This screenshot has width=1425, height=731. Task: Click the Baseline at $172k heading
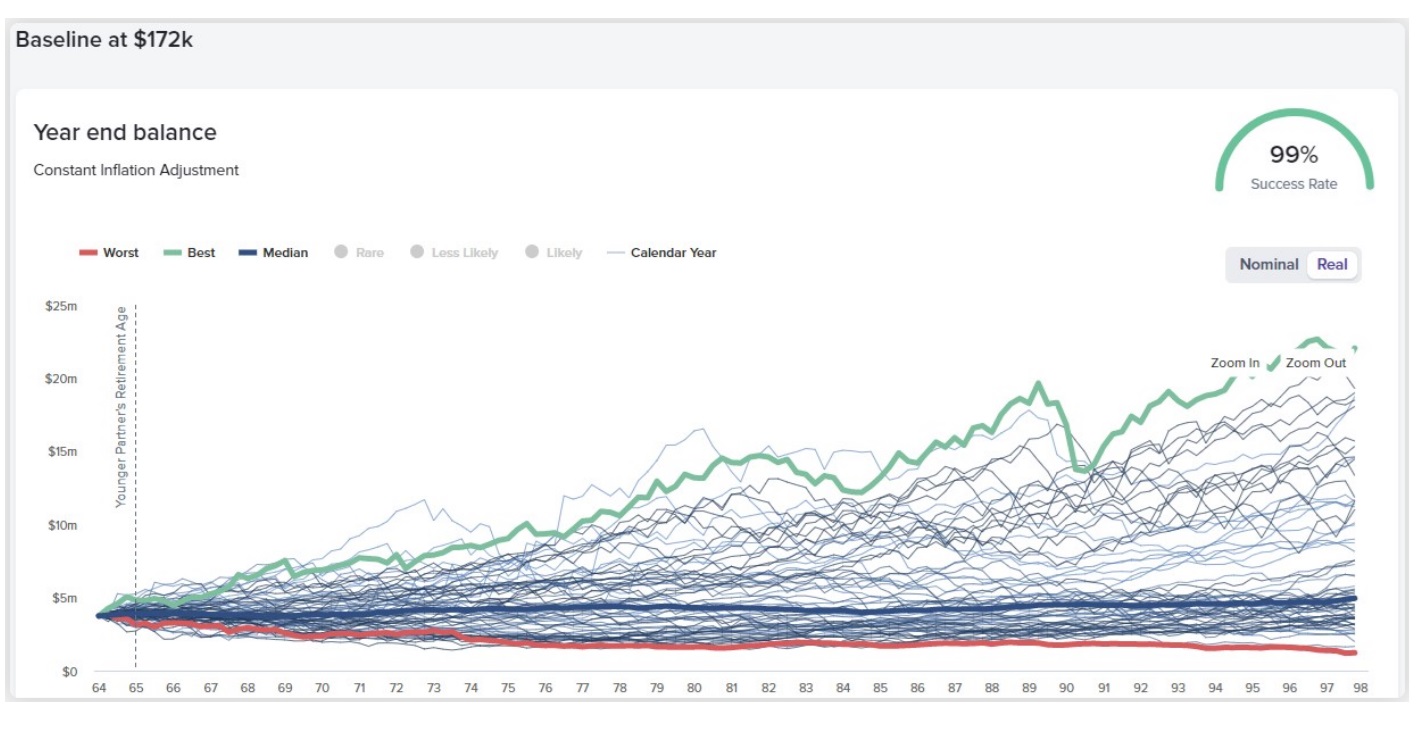[x=104, y=42]
